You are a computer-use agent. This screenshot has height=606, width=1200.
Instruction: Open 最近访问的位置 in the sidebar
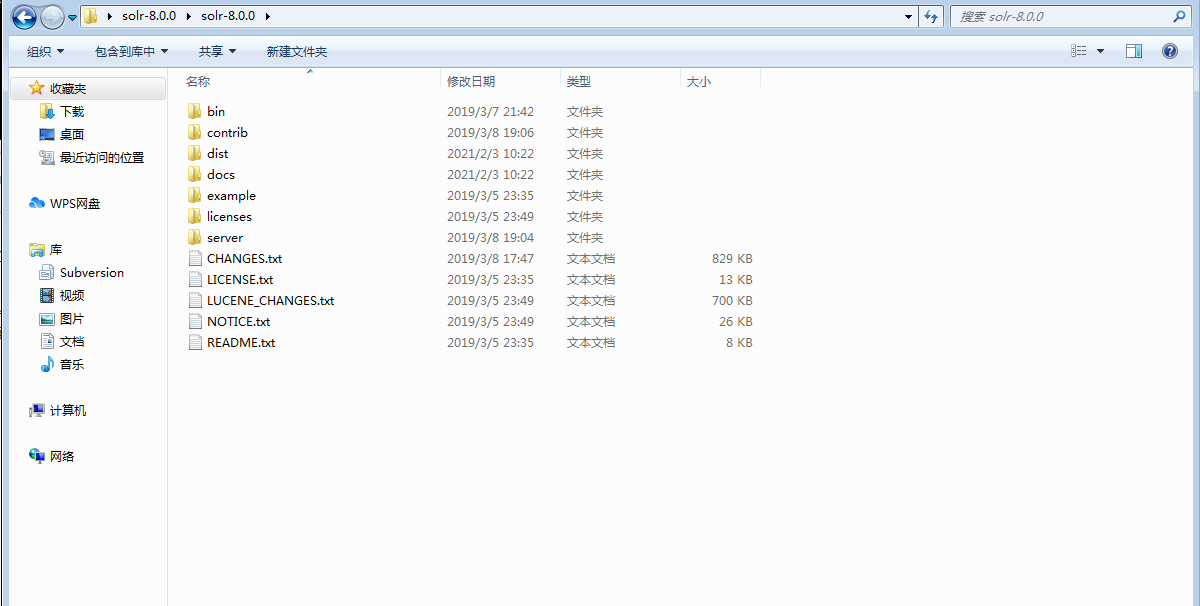click(x=102, y=158)
